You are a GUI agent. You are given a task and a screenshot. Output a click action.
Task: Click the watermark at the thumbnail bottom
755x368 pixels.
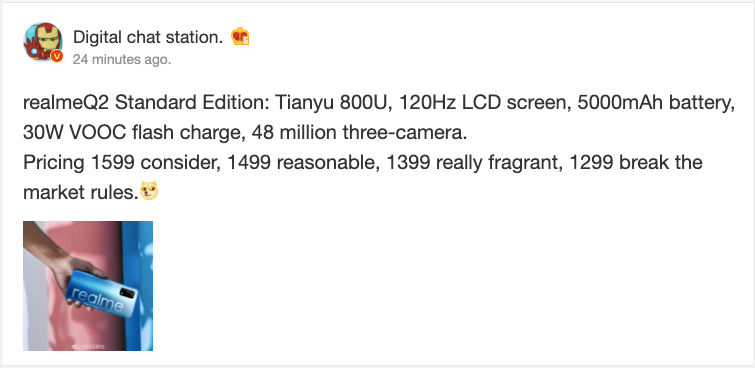pos(88,346)
